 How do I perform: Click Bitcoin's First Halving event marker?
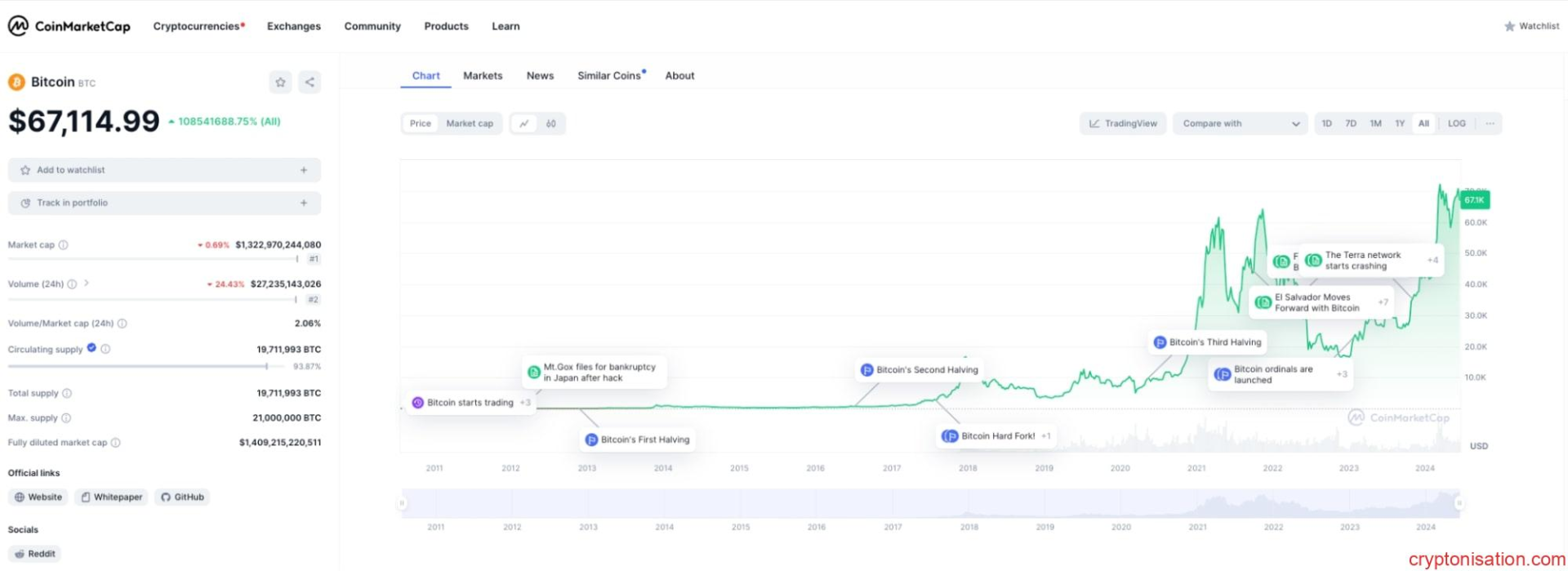639,439
